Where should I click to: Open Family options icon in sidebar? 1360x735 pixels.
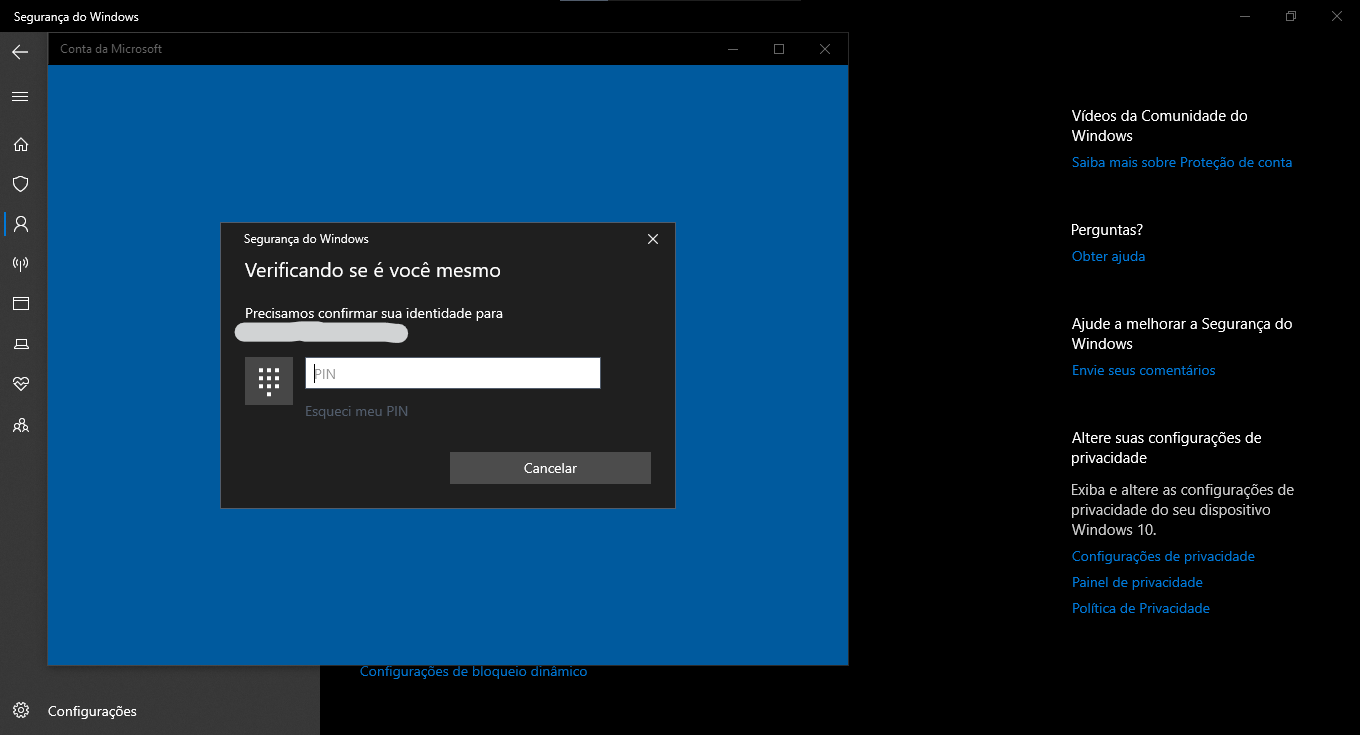click(20, 425)
